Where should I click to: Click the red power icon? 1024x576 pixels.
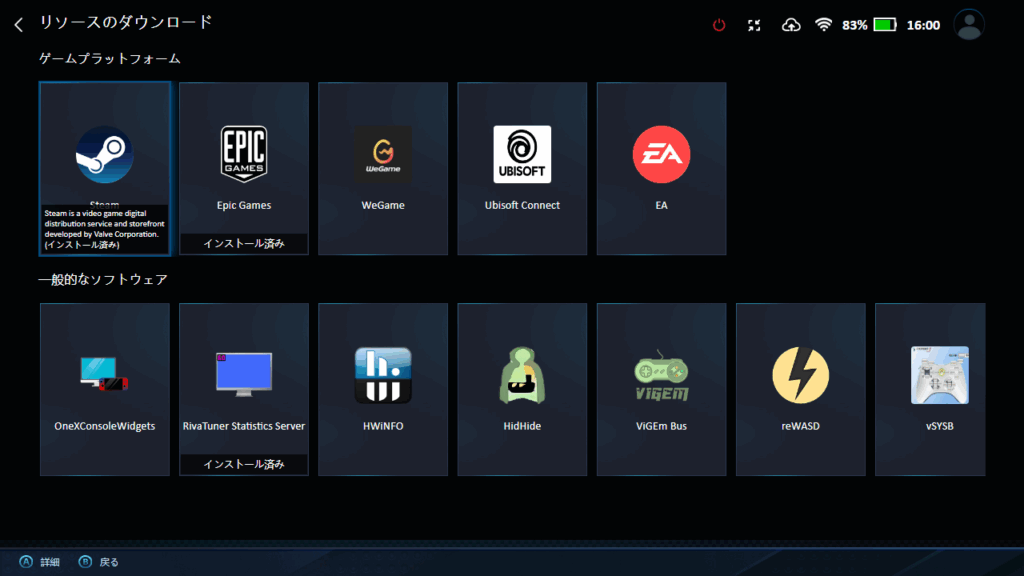pyautogui.click(x=719, y=25)
